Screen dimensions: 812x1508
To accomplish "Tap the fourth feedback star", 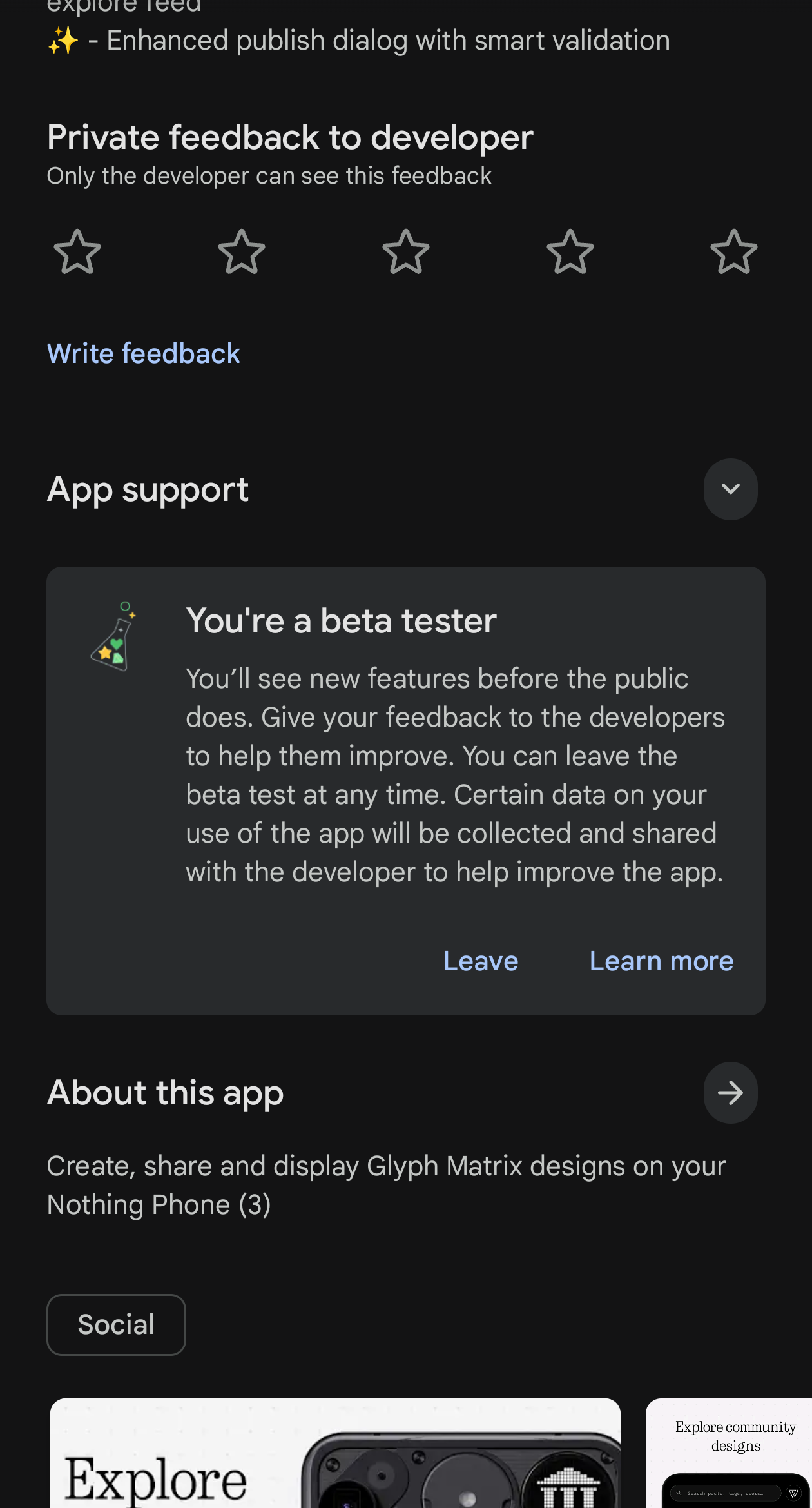I will coord(570,251).
